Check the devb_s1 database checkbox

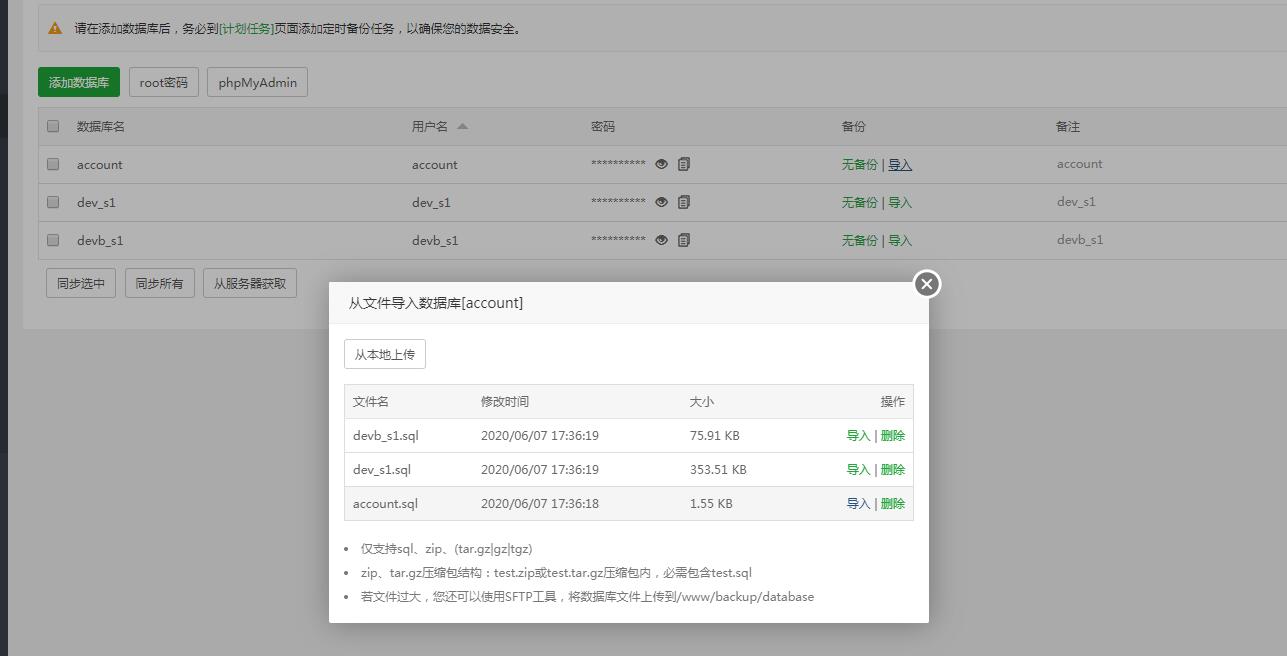53,240
